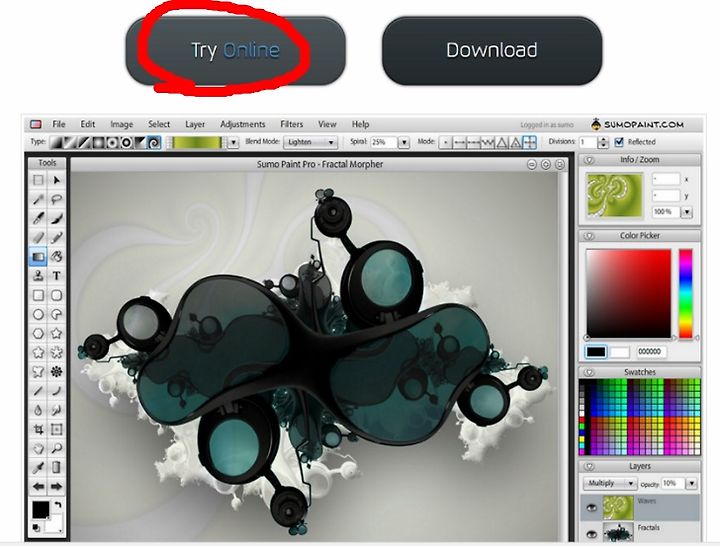The width and height of the screenshot is (720, 546).
Task: Pick a color in the red gradient square
Action: tap(629, 294)
